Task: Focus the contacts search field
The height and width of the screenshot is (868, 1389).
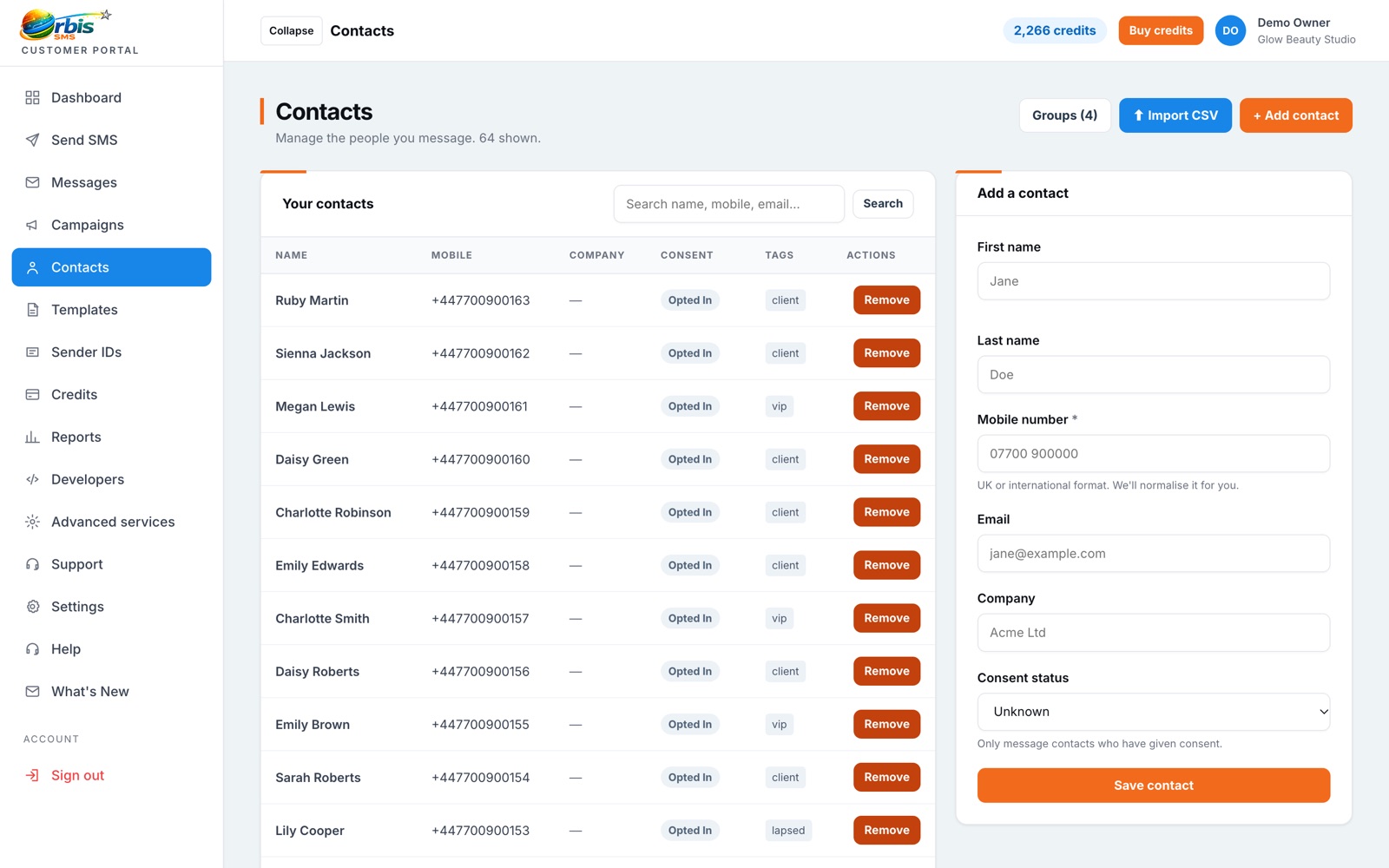Action: [x=729, y=204]
